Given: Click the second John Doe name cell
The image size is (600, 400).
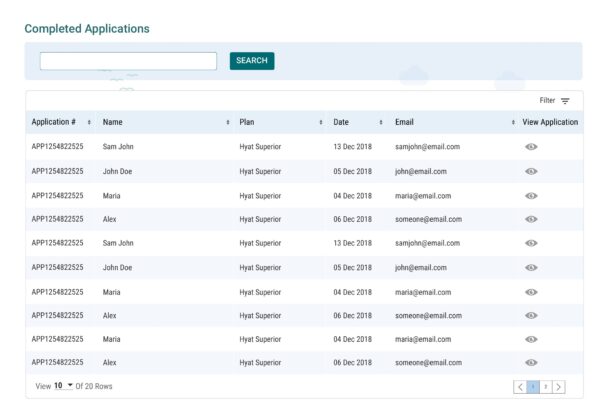Looking at the screenshot, I should click(x=117, y=268).
